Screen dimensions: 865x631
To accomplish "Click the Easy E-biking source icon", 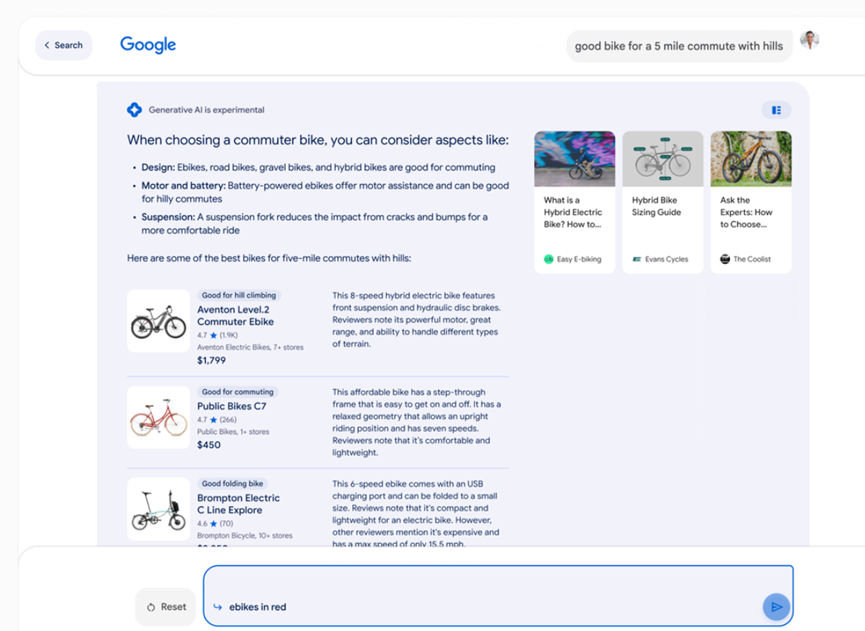I will pyautogui.click(x=548, y=259).
